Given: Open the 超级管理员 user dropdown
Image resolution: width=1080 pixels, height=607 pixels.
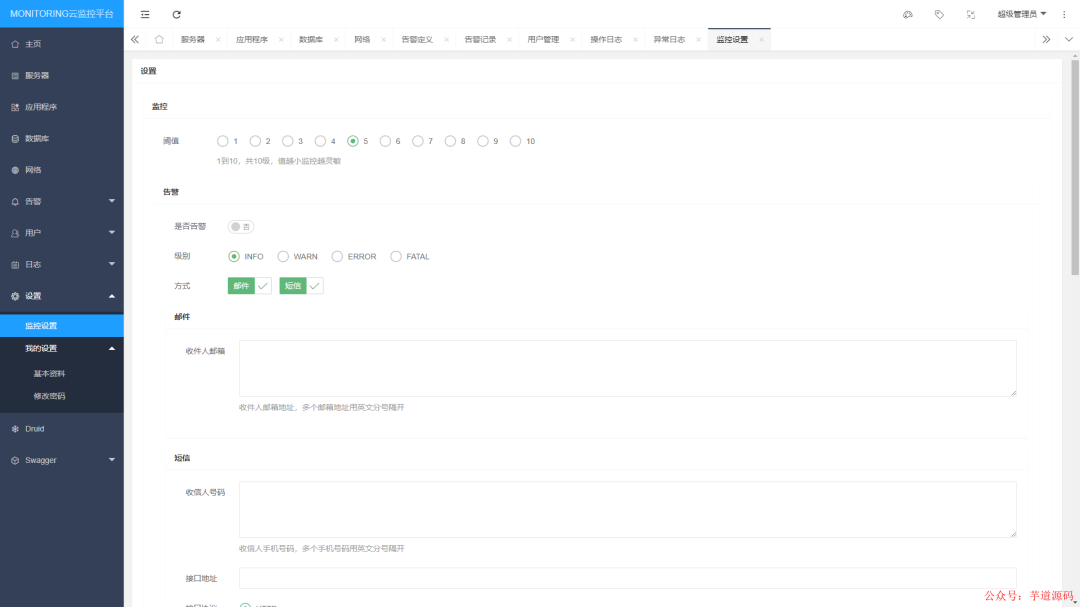Looking at the screenshot, I should 1022,14.
